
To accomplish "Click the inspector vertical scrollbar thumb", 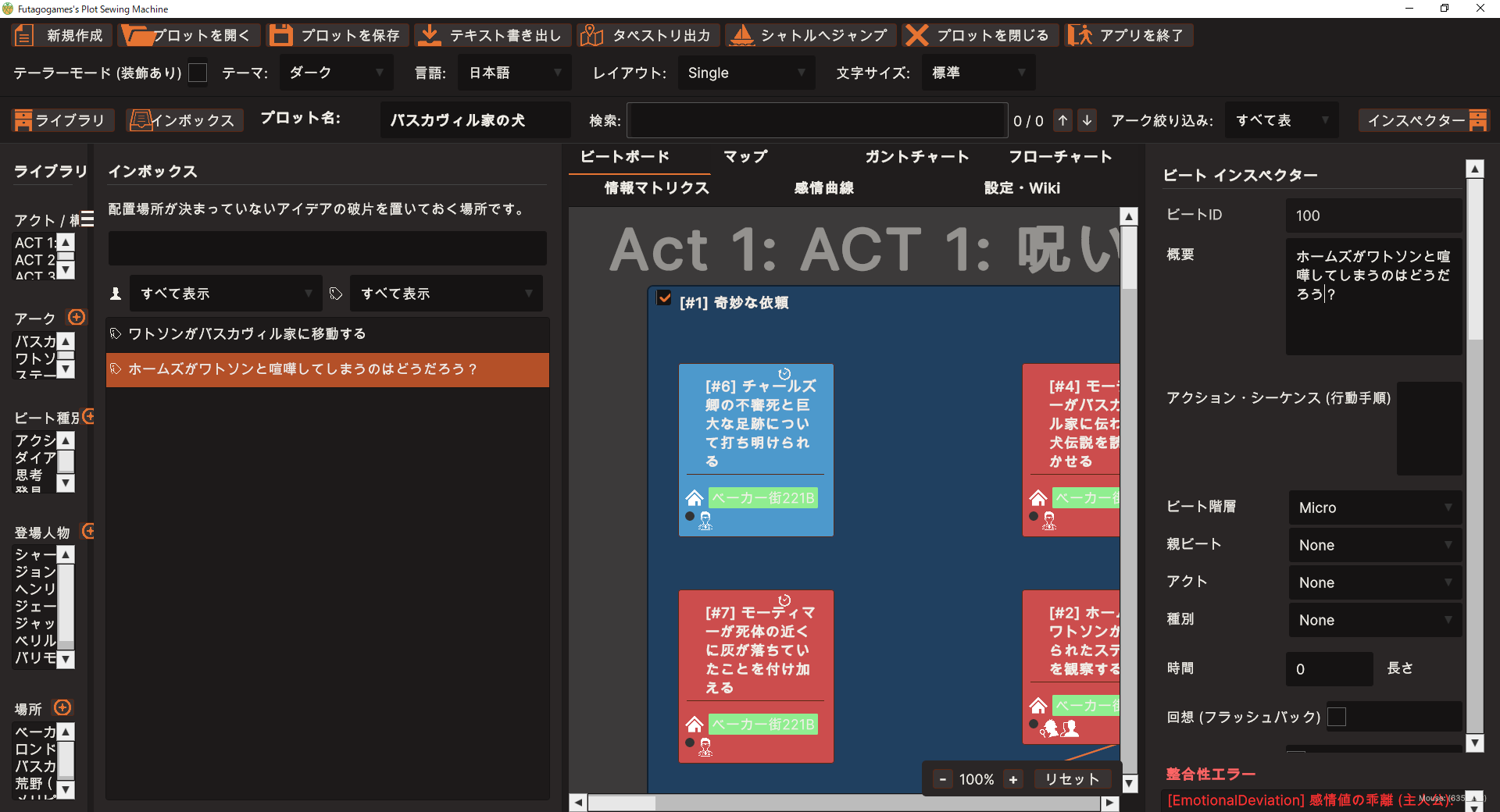I will (1475, 259).
